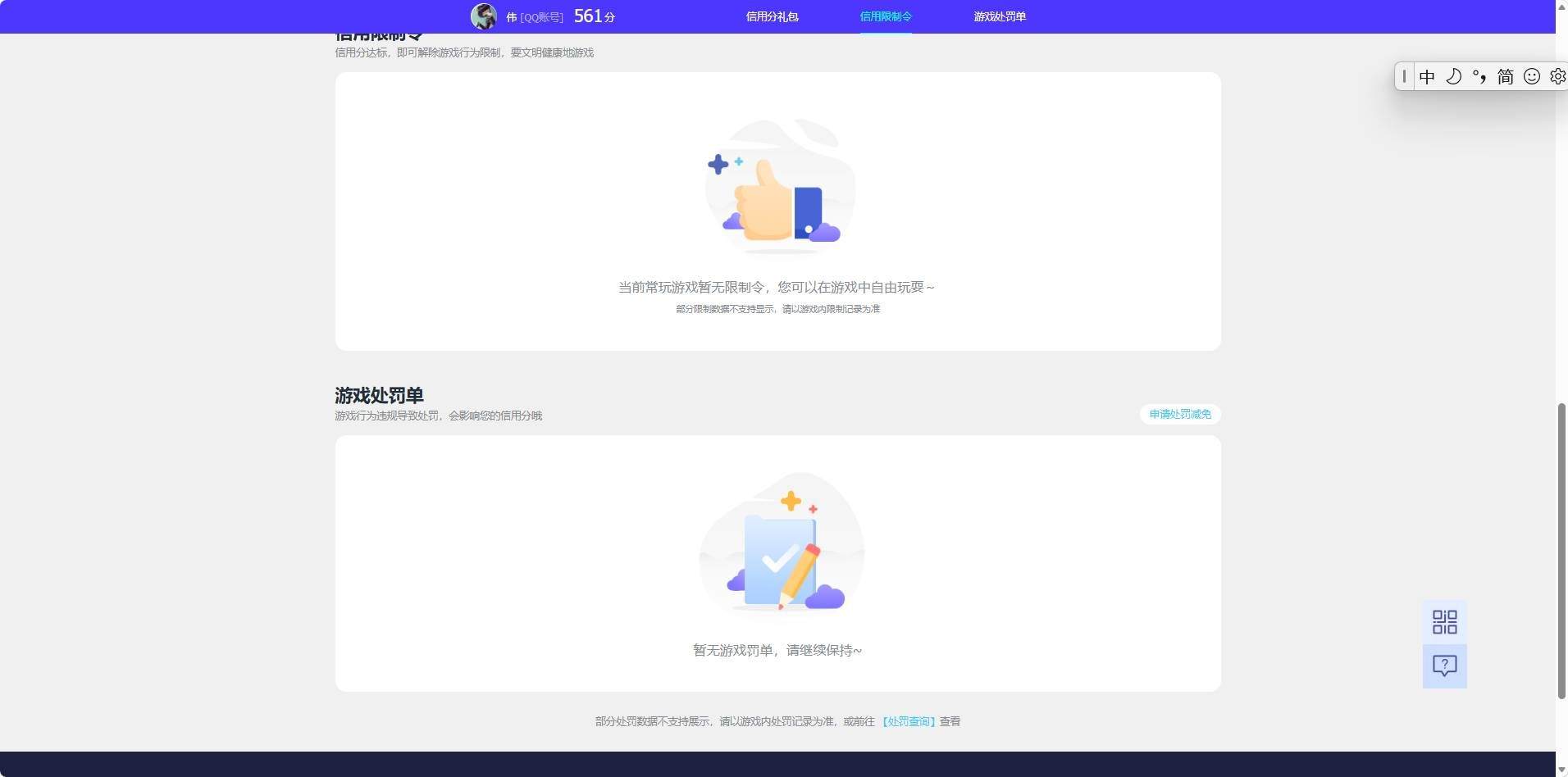This screenshot has height=777, width=1568.
Task: Click the 伟 [QQ账号] username text
Action: tap(534, 17)
